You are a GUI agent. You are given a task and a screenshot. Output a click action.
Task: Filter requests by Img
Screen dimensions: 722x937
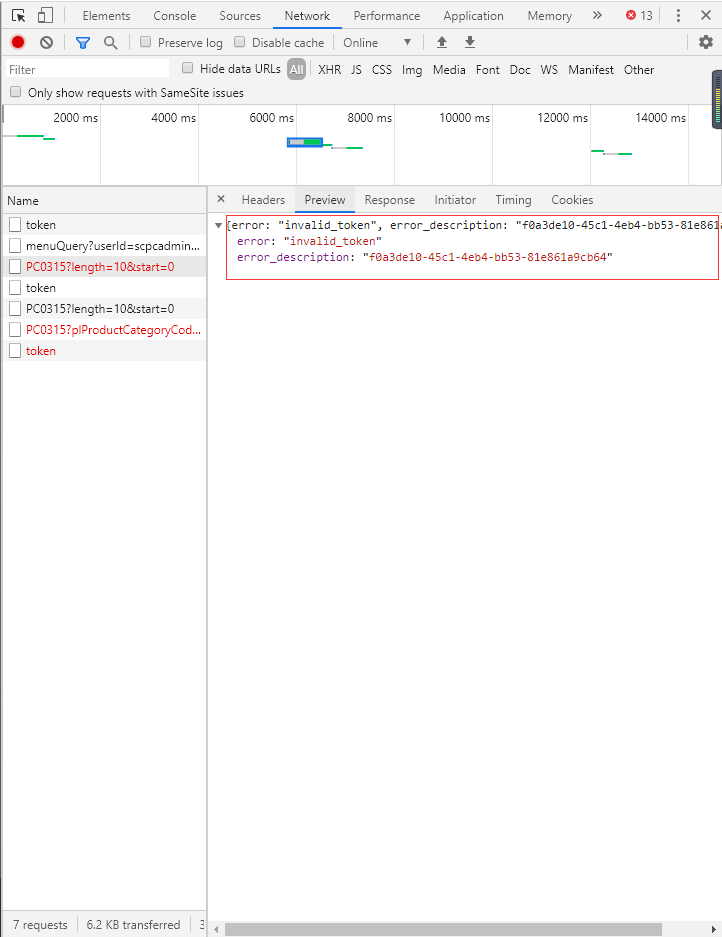[x=412, y=70]
